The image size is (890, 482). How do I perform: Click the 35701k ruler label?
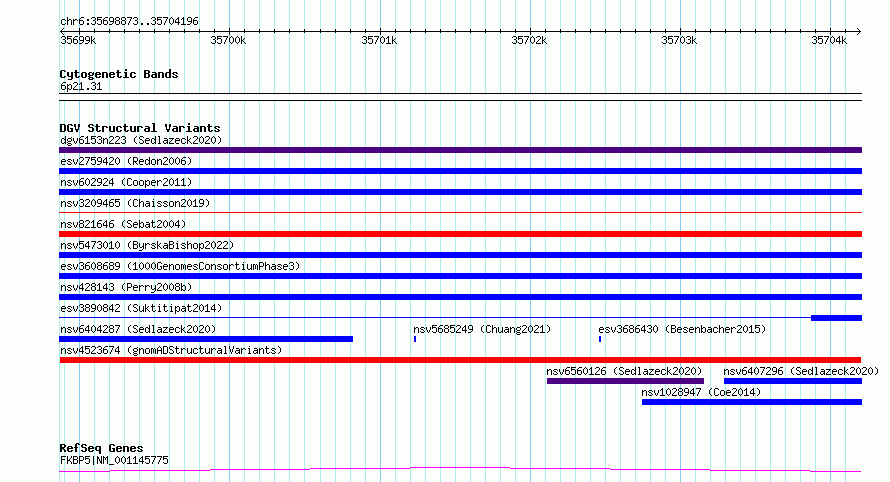coord(379,40)
